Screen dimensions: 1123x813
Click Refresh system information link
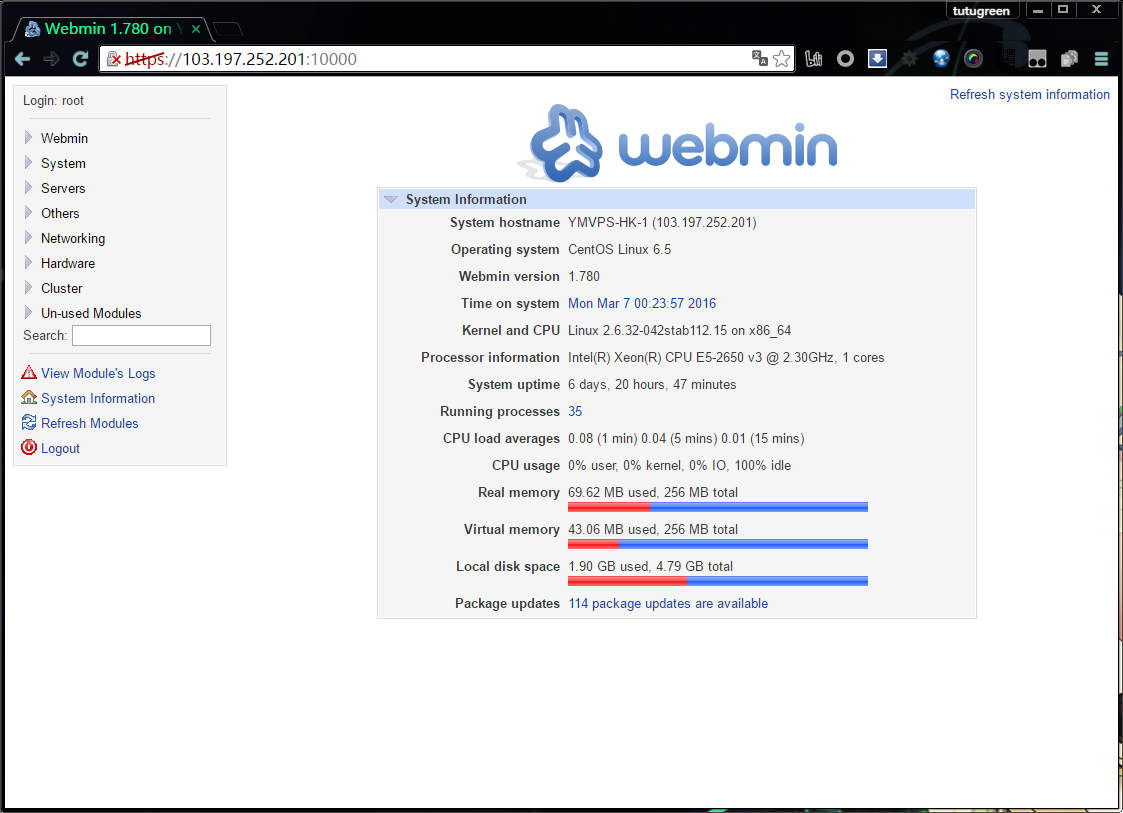pos(1029,95)
